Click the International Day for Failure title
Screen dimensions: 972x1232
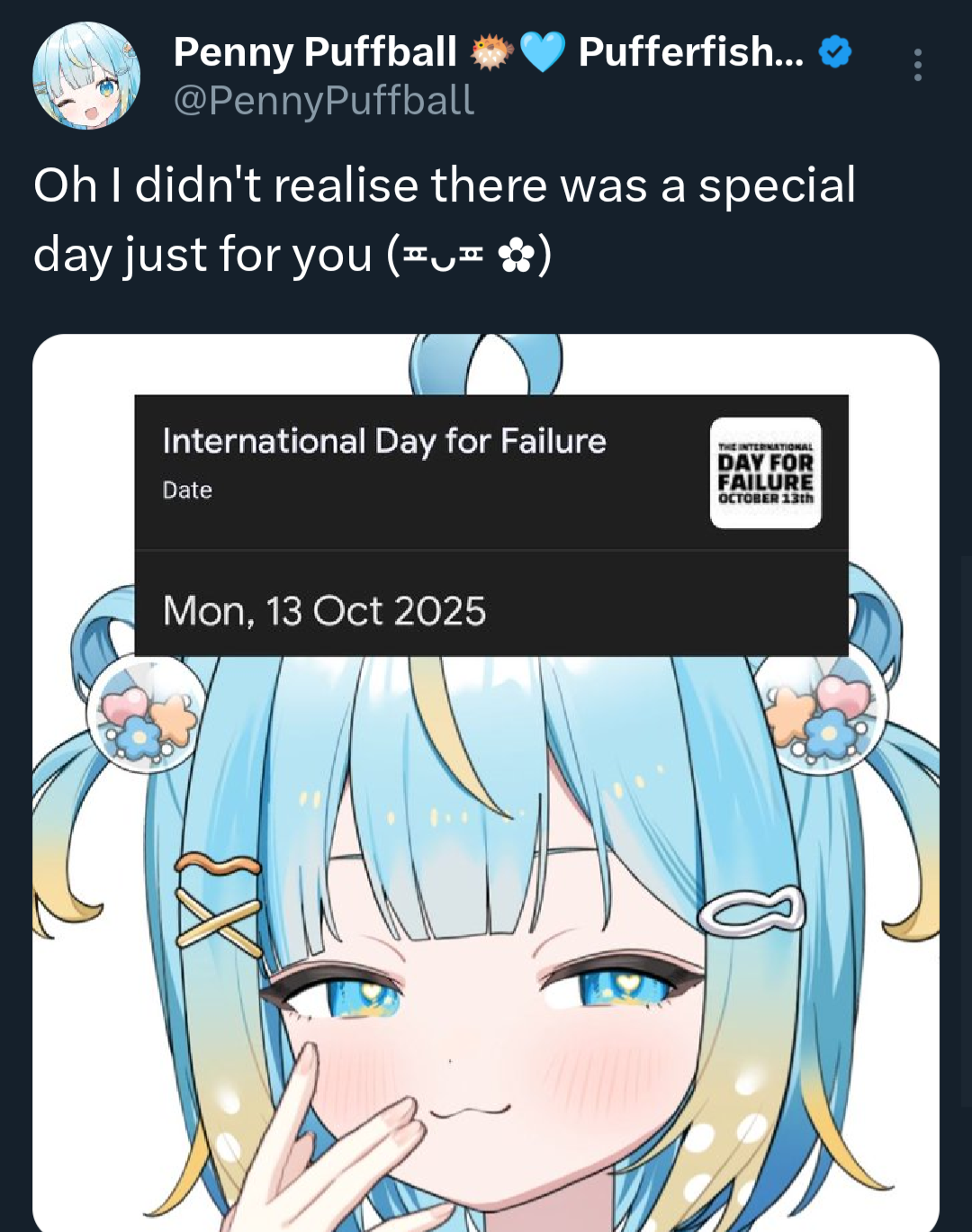[x=384, y=441]
